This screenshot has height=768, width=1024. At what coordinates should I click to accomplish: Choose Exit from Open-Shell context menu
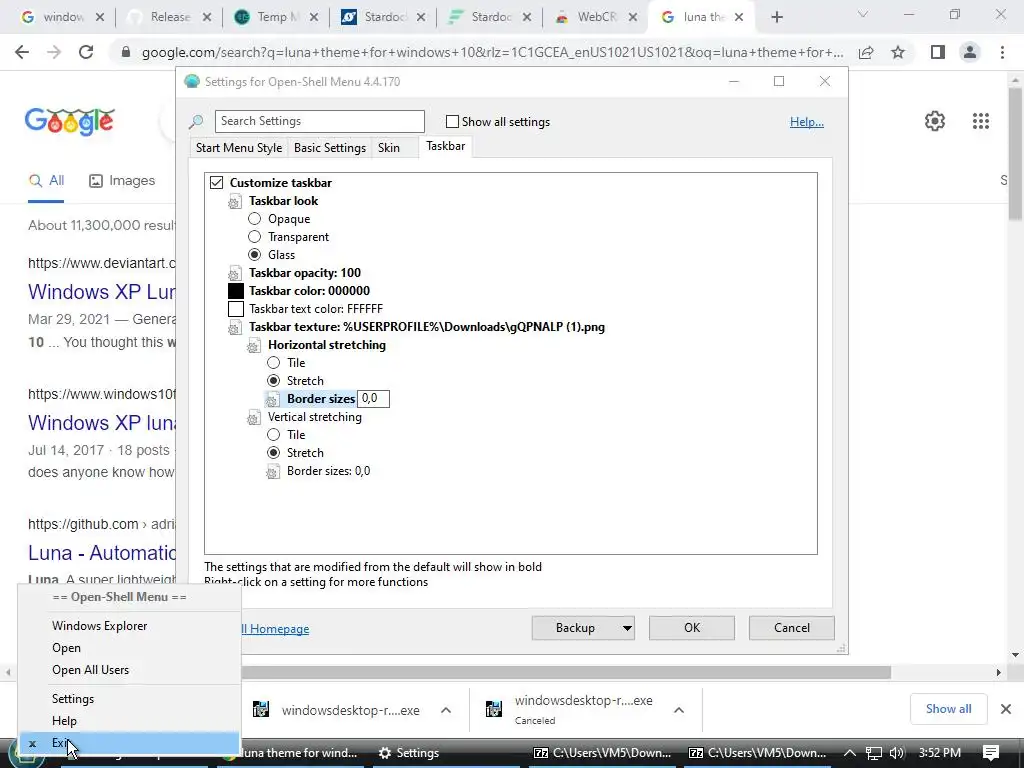coord(129,743)
